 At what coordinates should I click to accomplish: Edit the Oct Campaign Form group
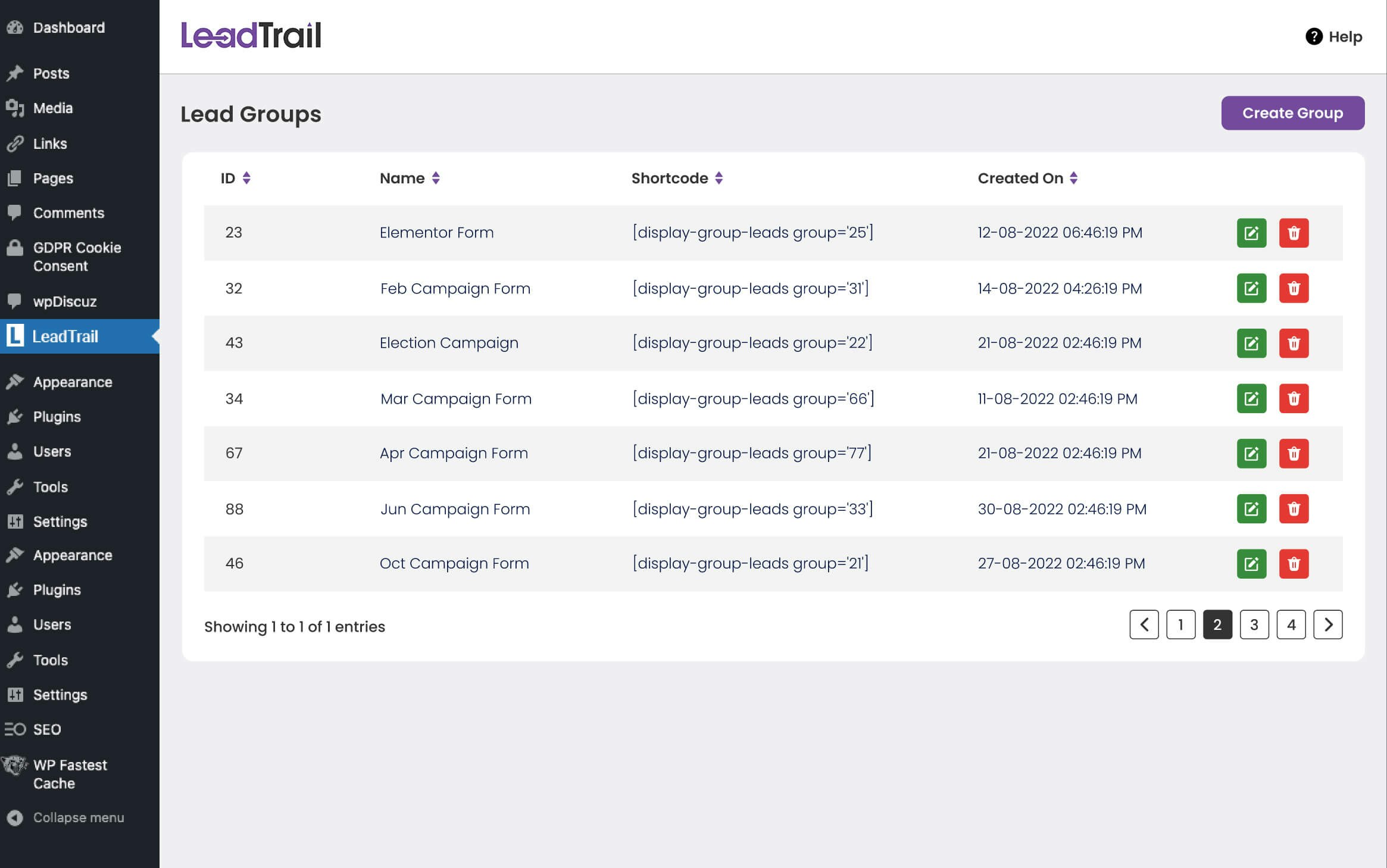point(1251,564)
